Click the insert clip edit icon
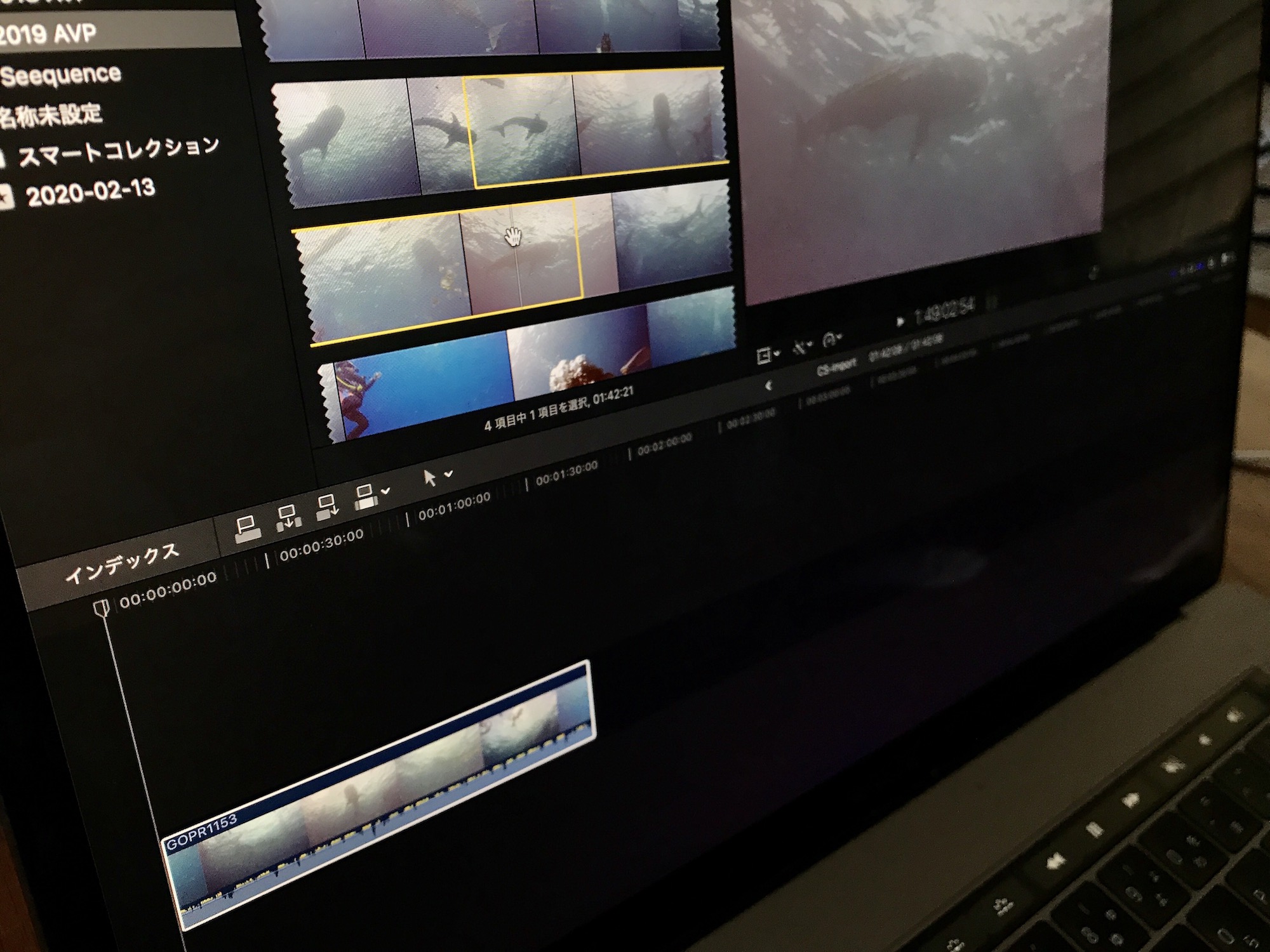Screen dimensions: 1270x952 coord(288,517)
